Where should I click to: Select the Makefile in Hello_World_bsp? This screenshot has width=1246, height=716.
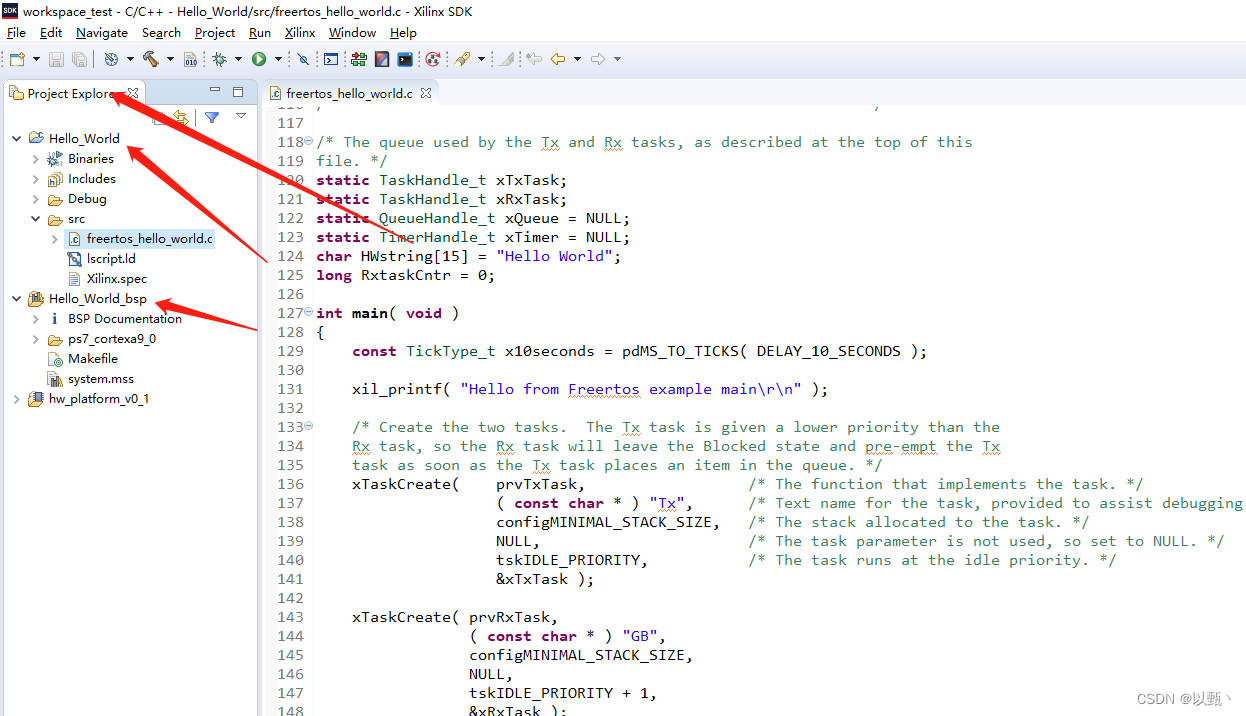(94, 358)
